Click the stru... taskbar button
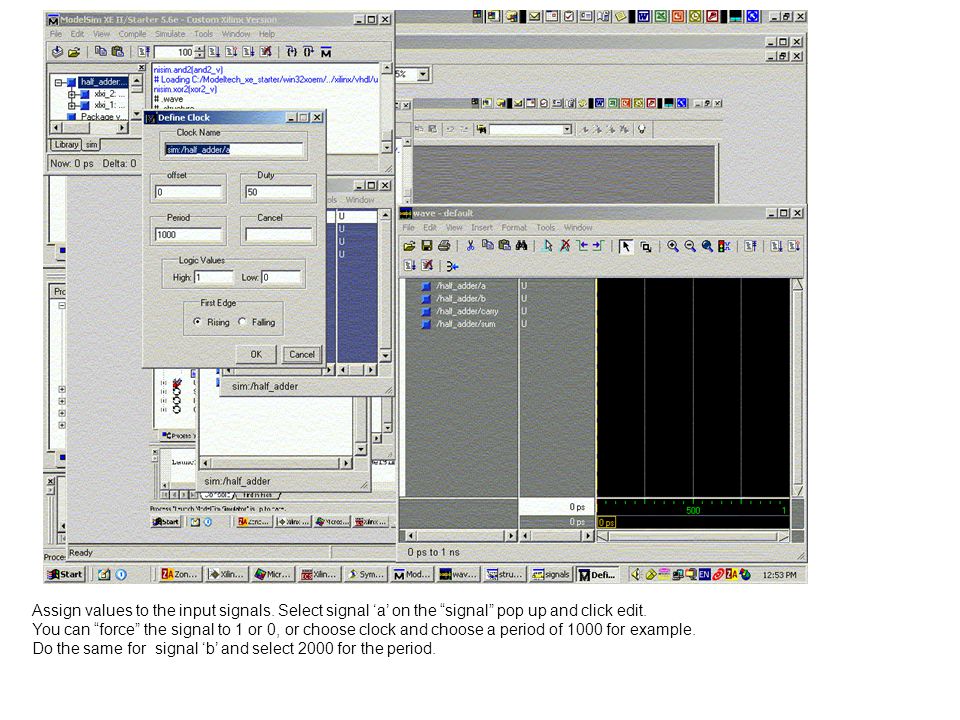Image resolution: width=960 pixels, height=720 pixels. (x=504, y=574)
